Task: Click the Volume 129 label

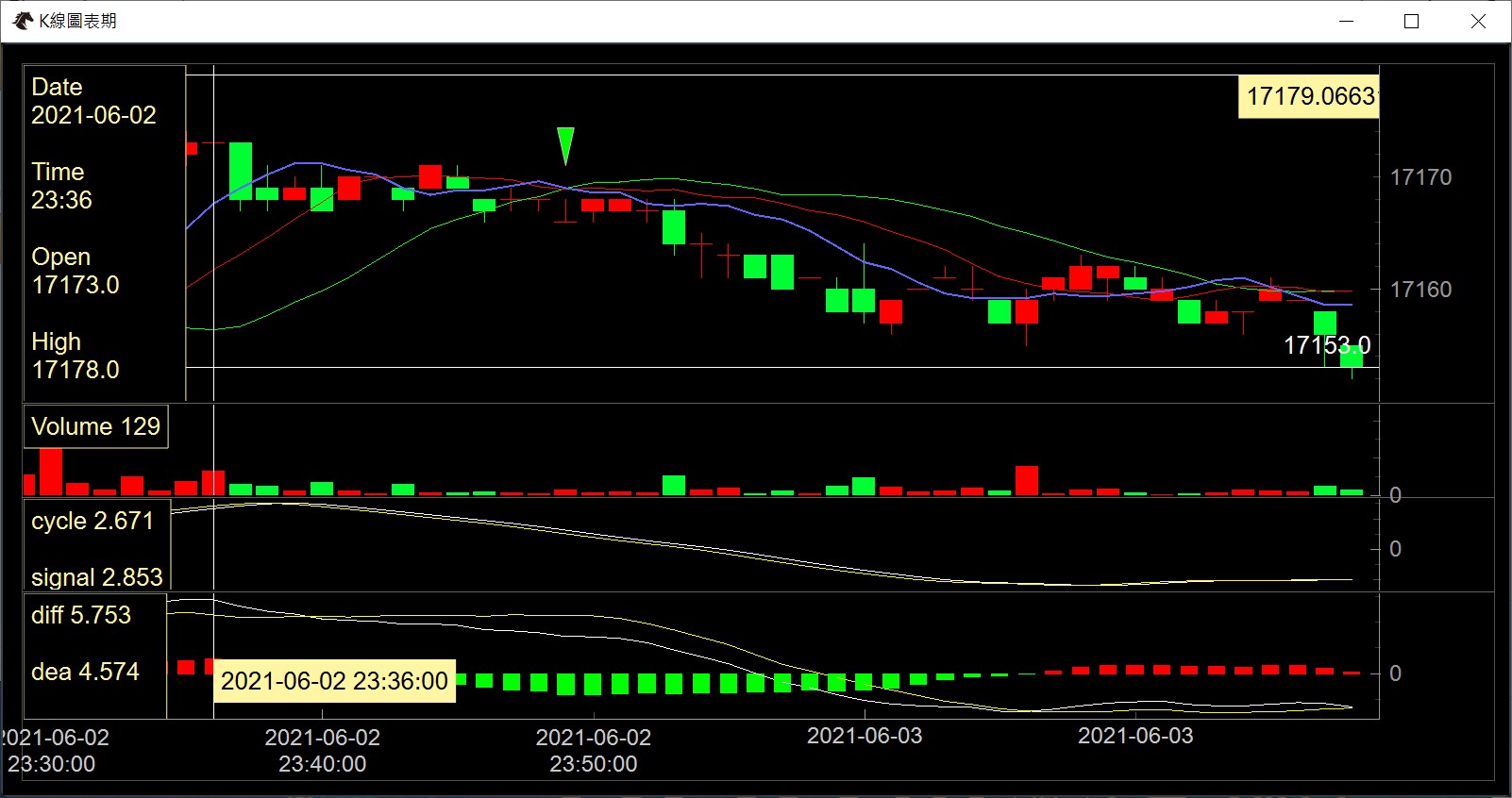Action: (x=95, y=426)
